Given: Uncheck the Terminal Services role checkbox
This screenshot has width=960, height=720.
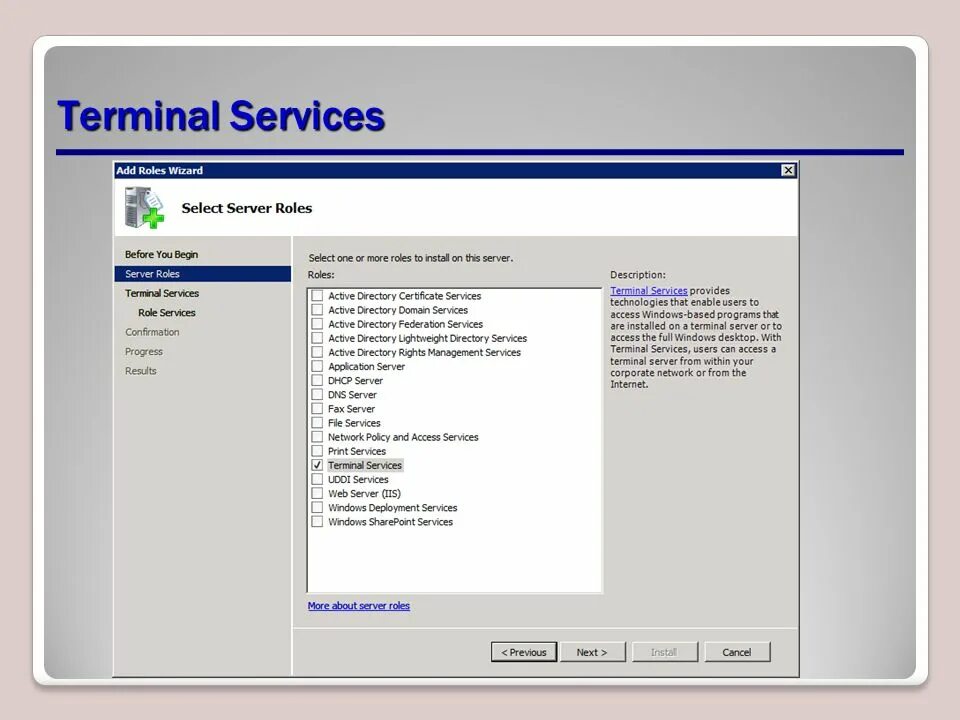Looking at the screenshot, I should 317,465.
